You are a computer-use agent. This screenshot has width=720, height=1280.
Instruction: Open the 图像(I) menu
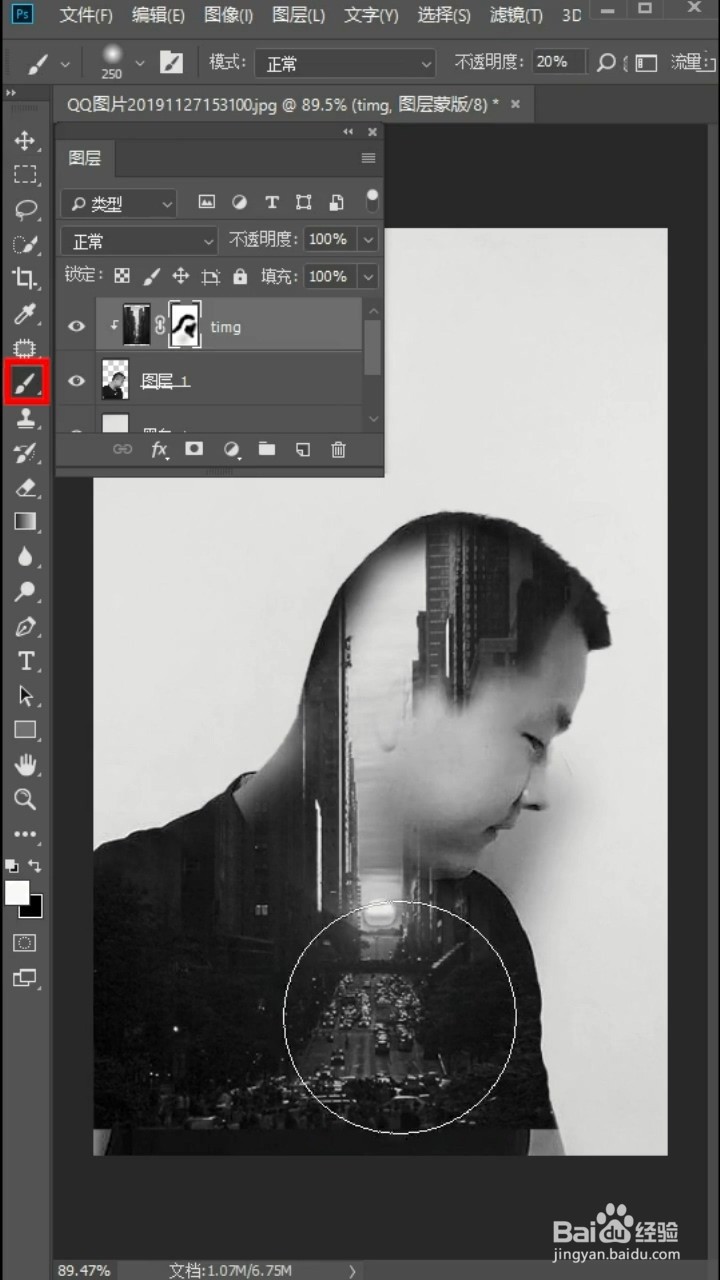pyautogui.click(x=229, y=15)
